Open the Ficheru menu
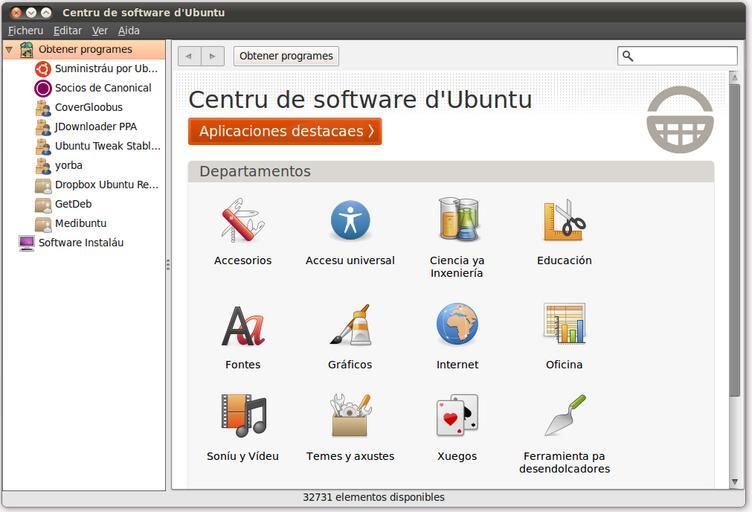Viewport: 752px width, 512px height. (25, 31)
